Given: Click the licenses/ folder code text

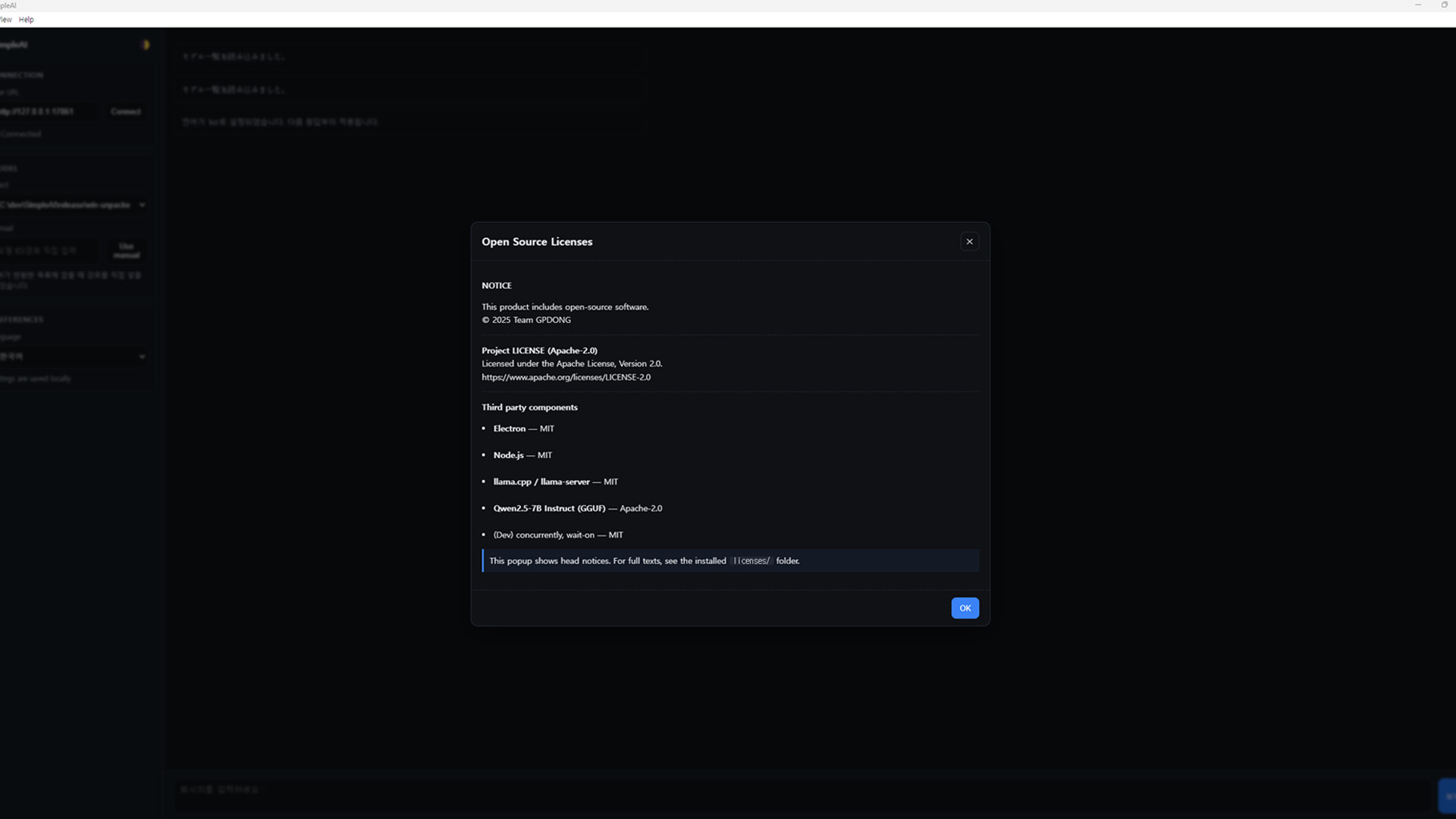Looking at the screenshot, I should [x=751, y=561].
